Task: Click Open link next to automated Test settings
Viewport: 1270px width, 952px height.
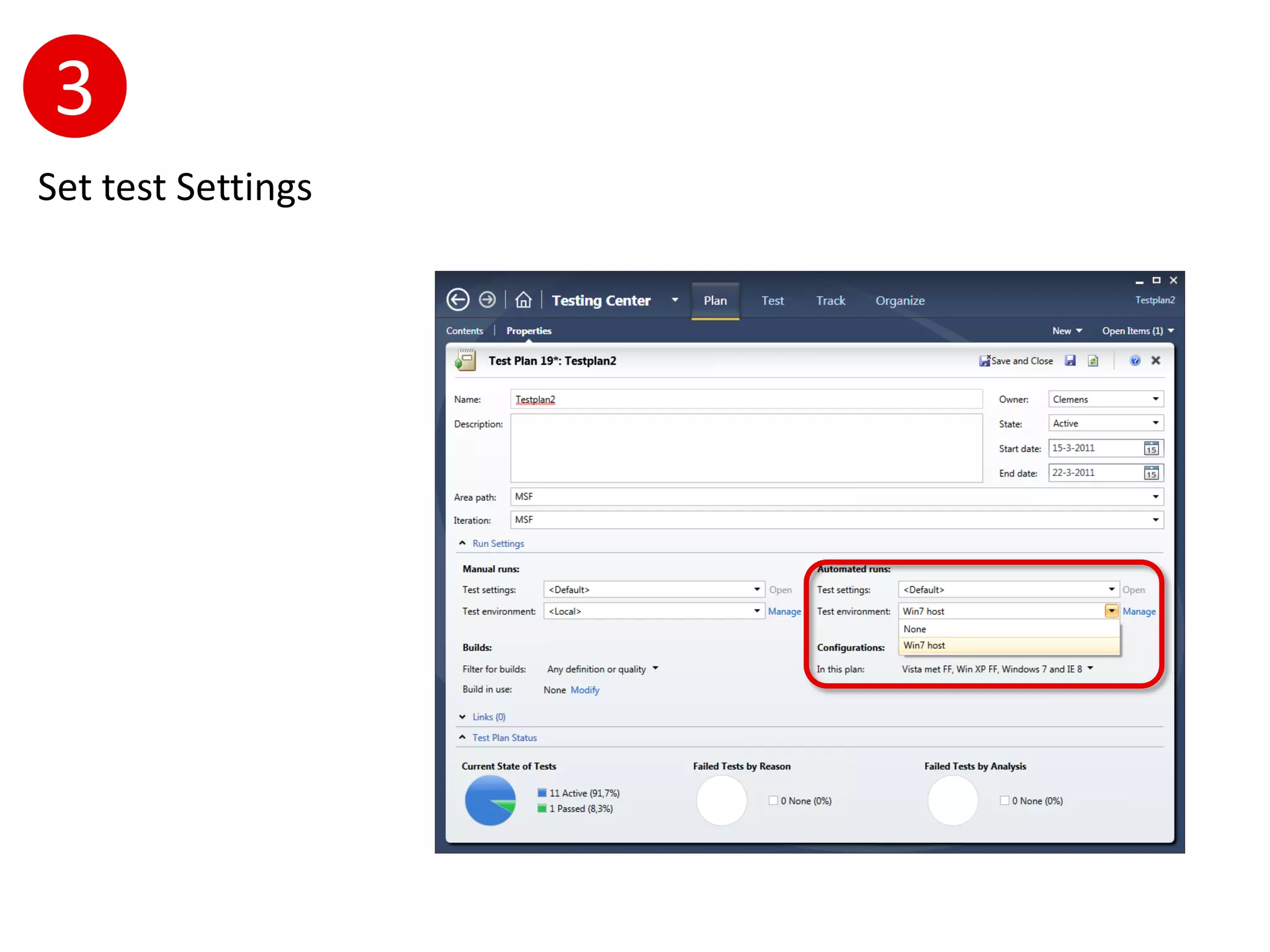Action: point(1134,590)
